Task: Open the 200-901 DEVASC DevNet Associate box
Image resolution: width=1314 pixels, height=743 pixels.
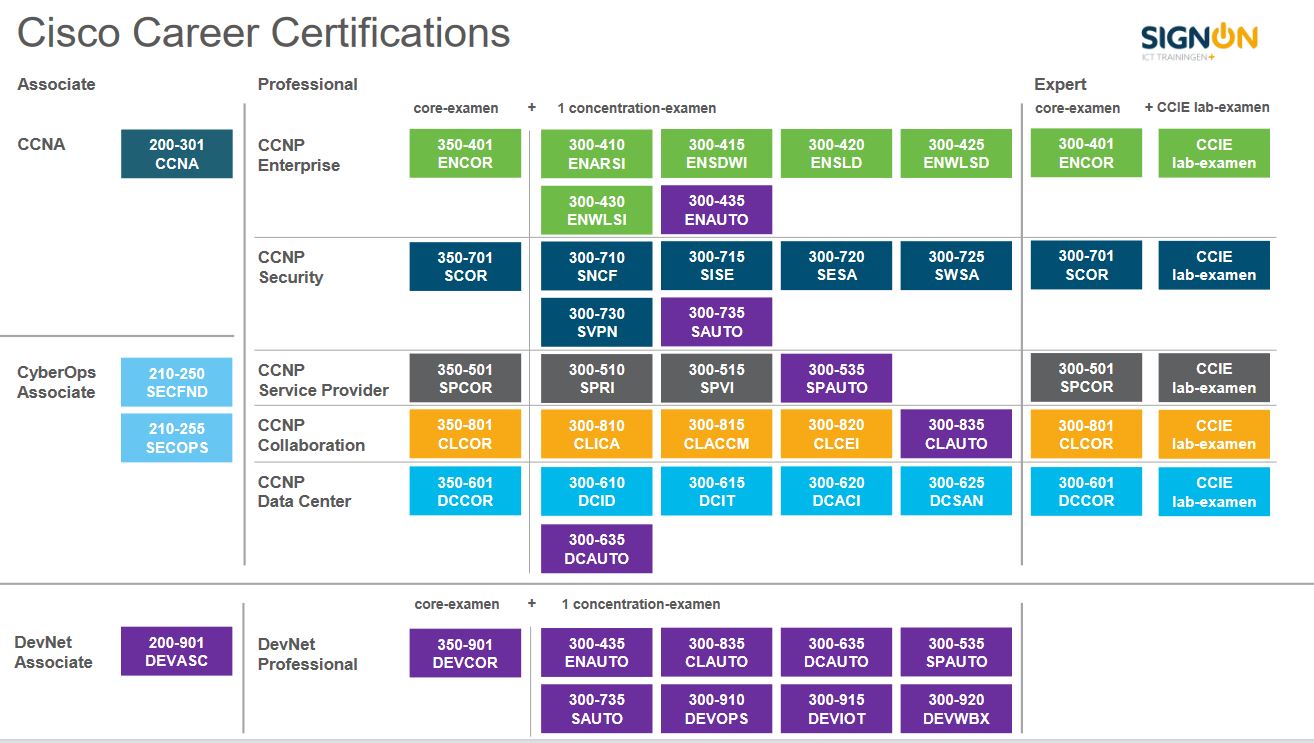Action: click(x=176, y=652)
